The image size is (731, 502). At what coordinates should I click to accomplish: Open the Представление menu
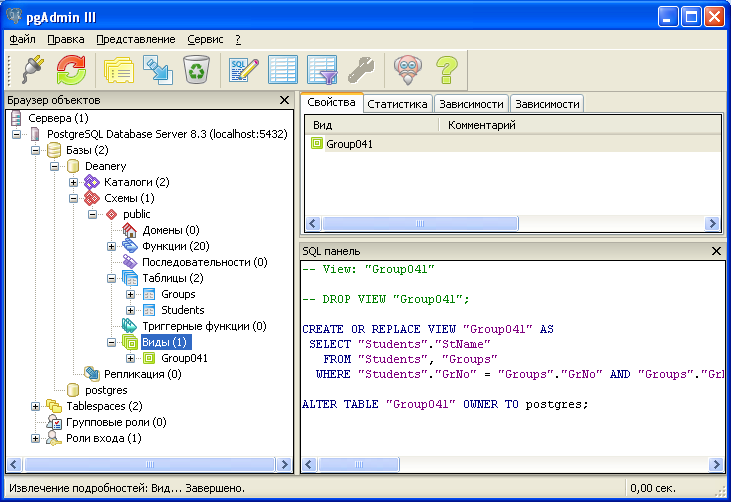click(x=136, y=39)
